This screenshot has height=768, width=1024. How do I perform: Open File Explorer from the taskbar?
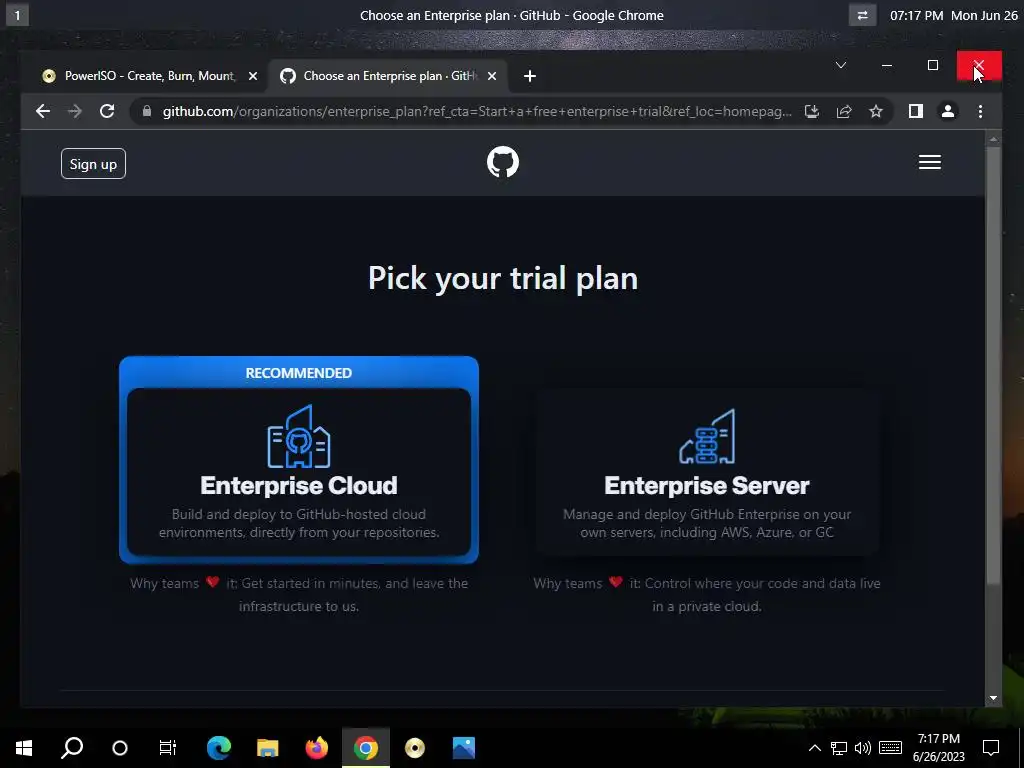[268, 748]
